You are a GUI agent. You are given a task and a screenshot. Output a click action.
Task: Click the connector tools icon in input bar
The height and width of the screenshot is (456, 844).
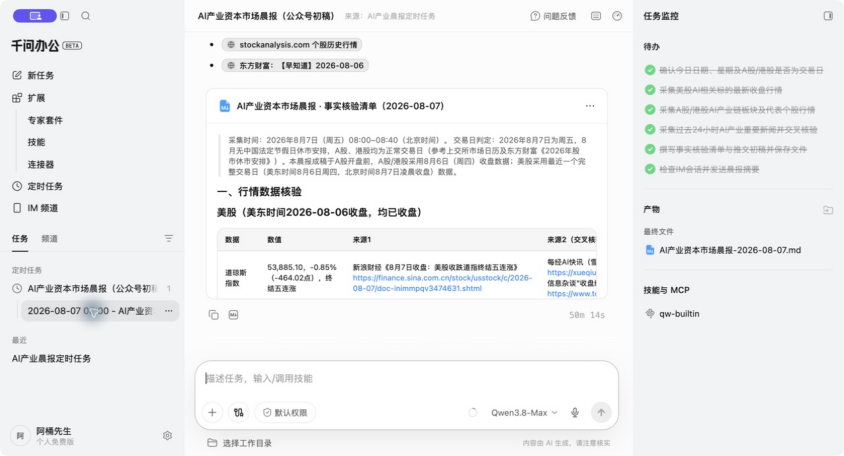click(x=238, y=412)
